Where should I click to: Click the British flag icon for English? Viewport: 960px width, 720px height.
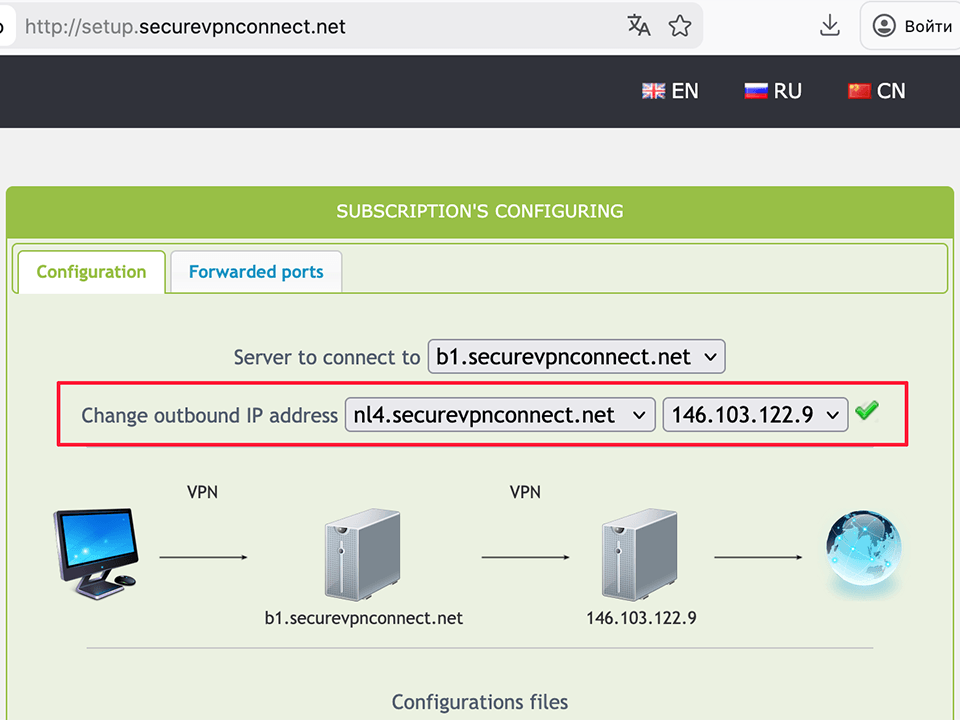(x=652, y=90)
